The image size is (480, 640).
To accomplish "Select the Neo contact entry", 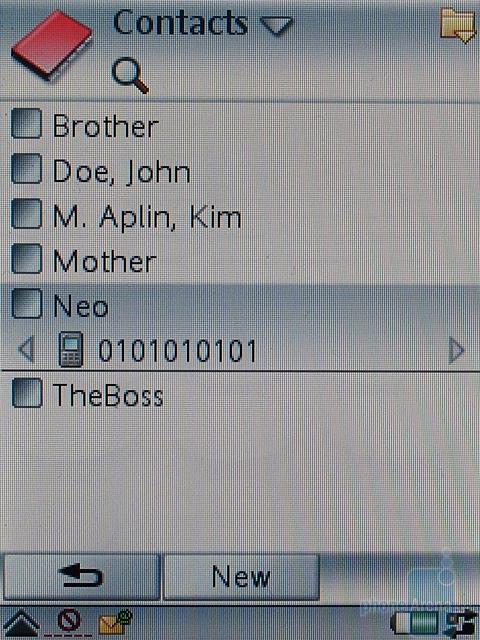I will pyautogui.click(x=240, y=306).
